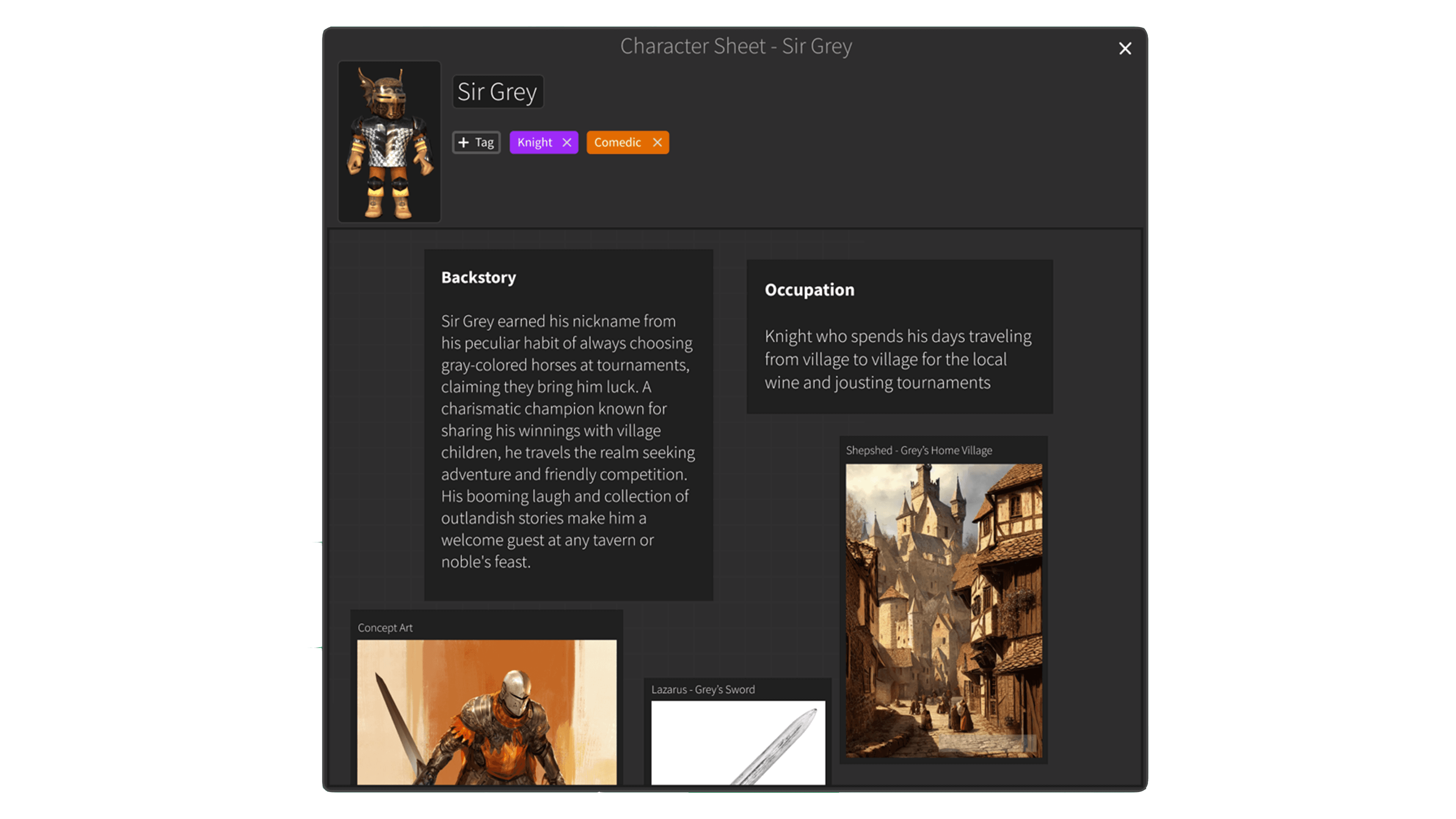Click the Sir Grey name field

497,91
